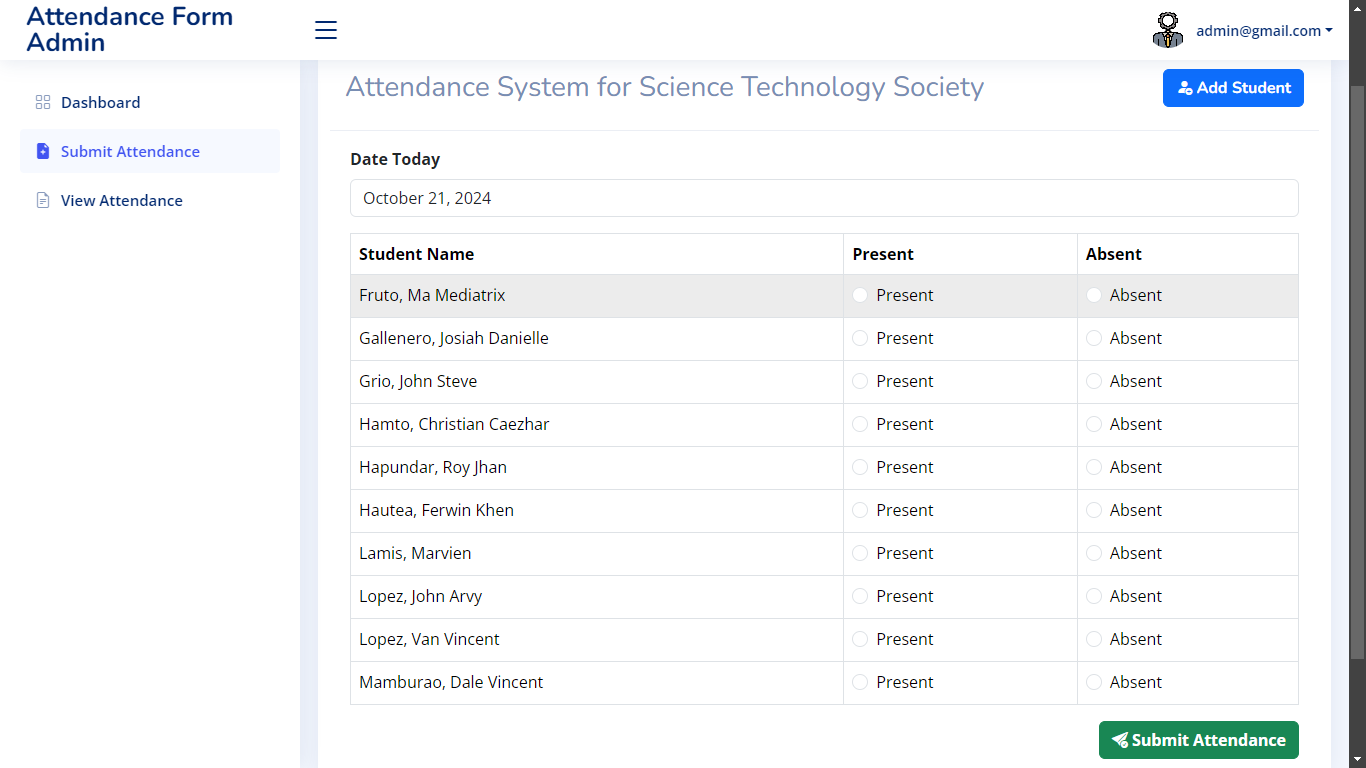Viewport: 1366px width, 768px height.
Task: Click the page vertical scrollbar
Action: tap(1357, 370)
